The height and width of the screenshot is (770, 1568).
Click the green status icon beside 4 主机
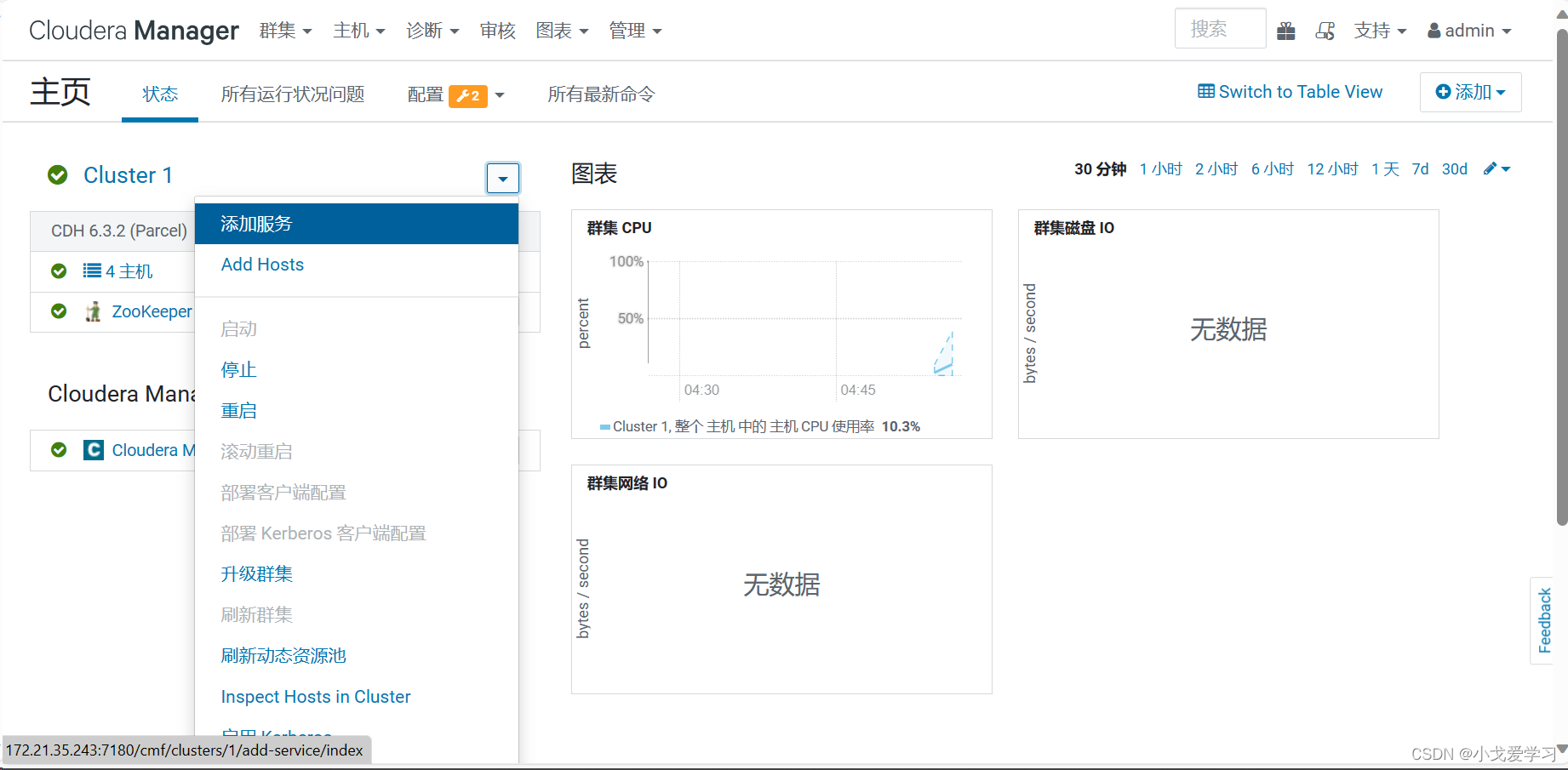pyautogui.click(x=59, y=271)
